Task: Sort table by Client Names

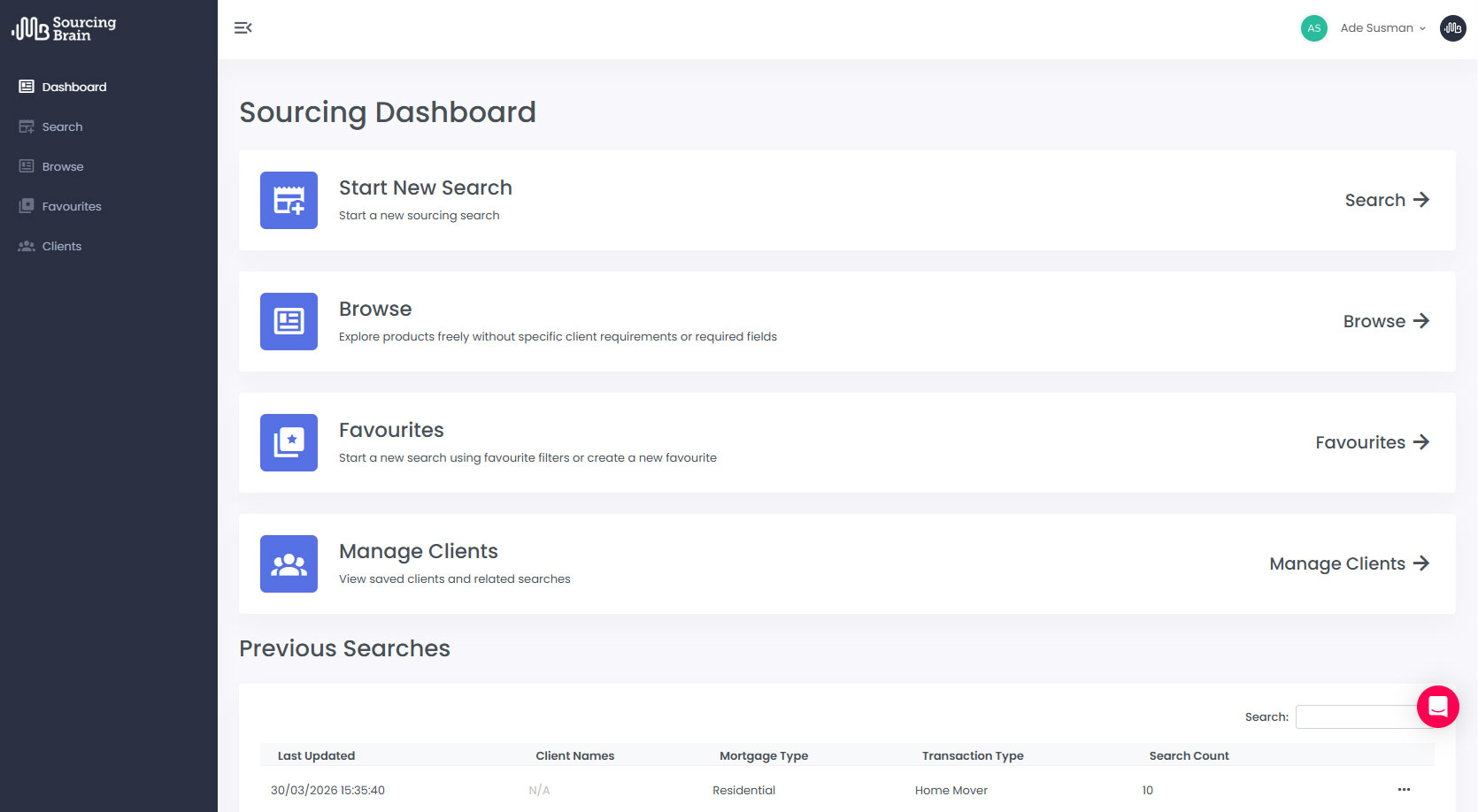Action: 575,755
